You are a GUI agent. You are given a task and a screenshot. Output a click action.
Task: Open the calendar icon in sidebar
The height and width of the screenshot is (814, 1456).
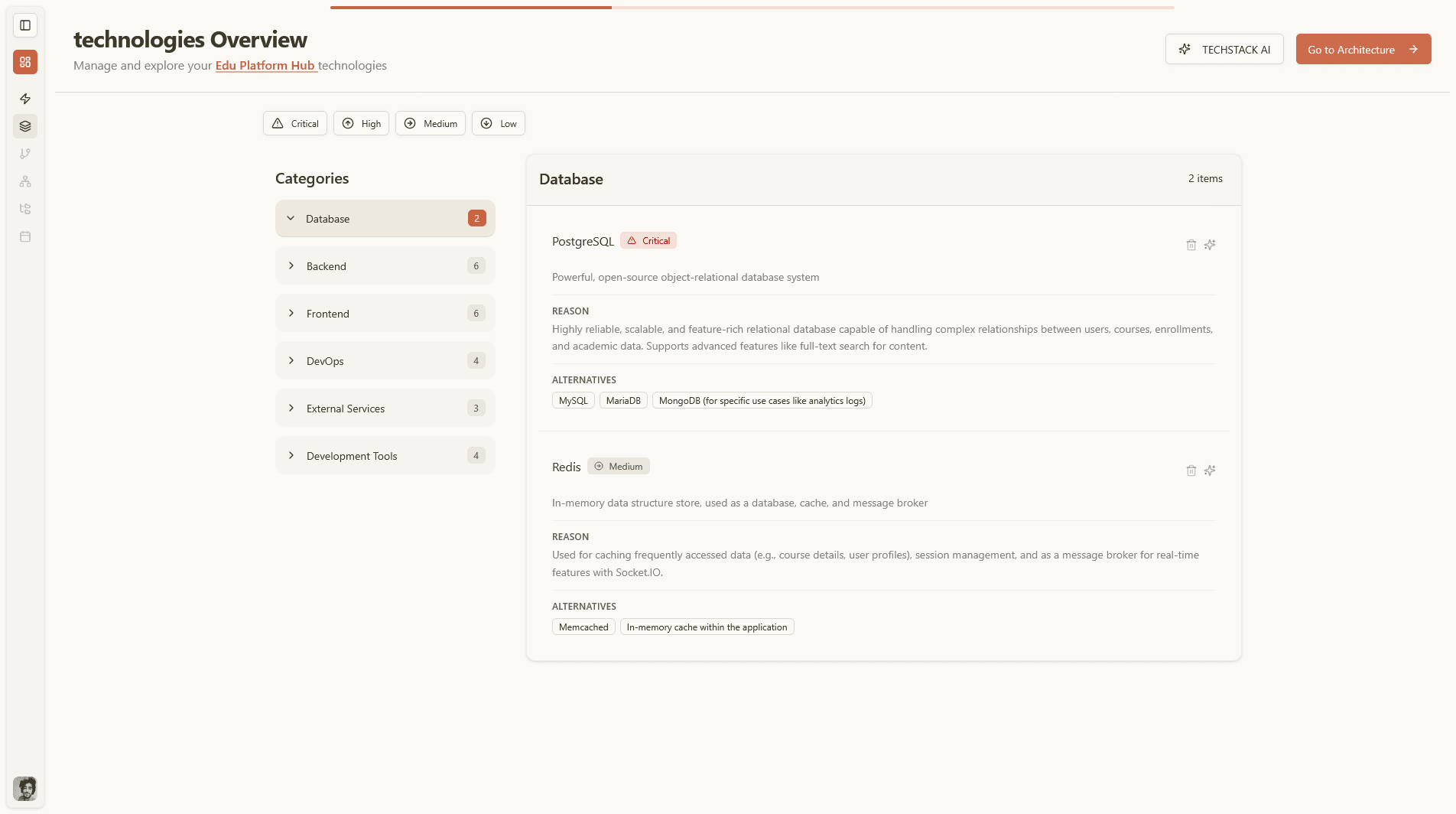tap(25, 237)
